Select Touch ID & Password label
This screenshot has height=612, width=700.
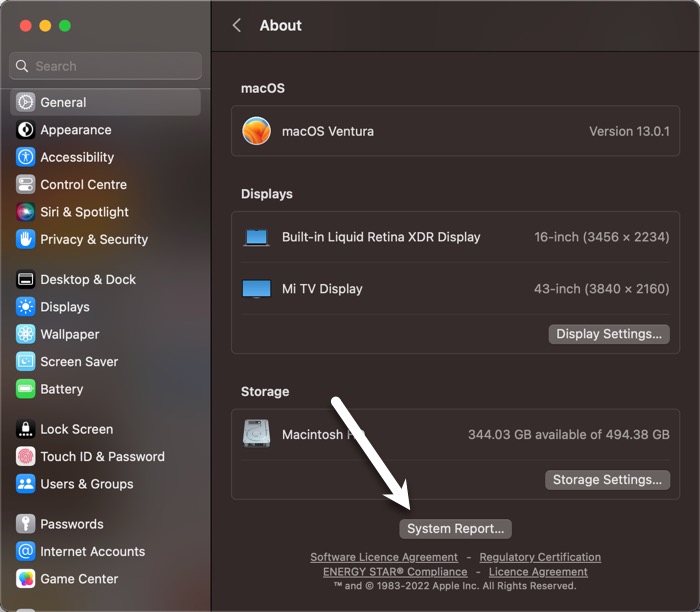coord(103,456)
